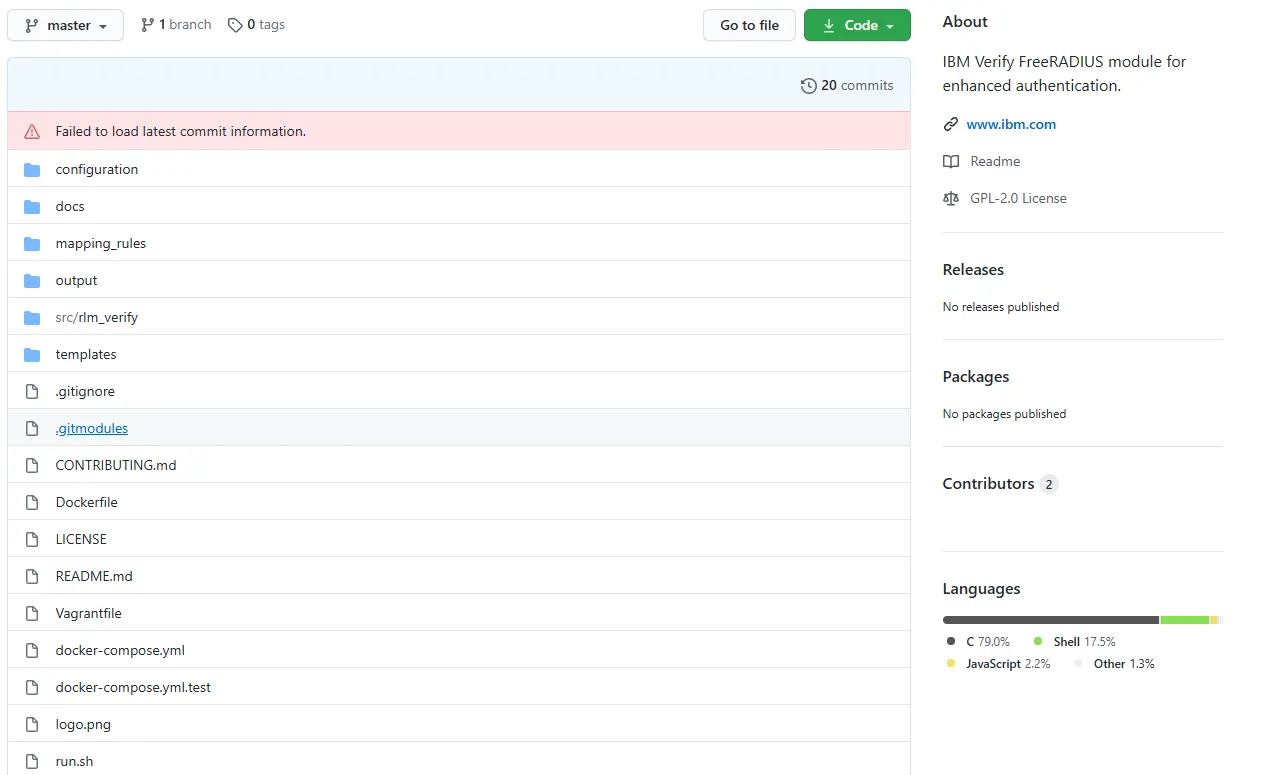
Task: Open the mapping_rules folder
Action: pos(101,243)
